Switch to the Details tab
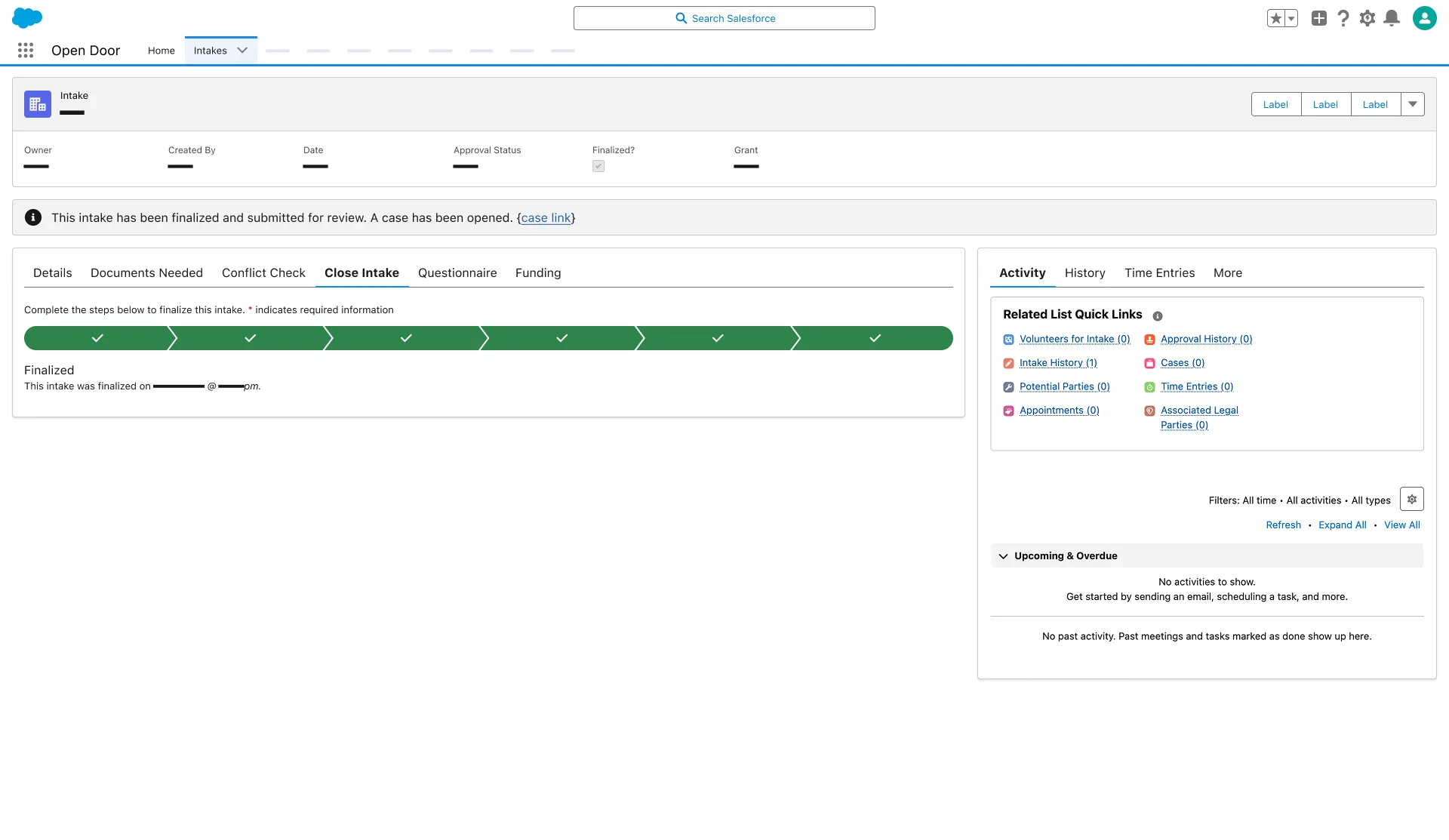 click(52, 272)
